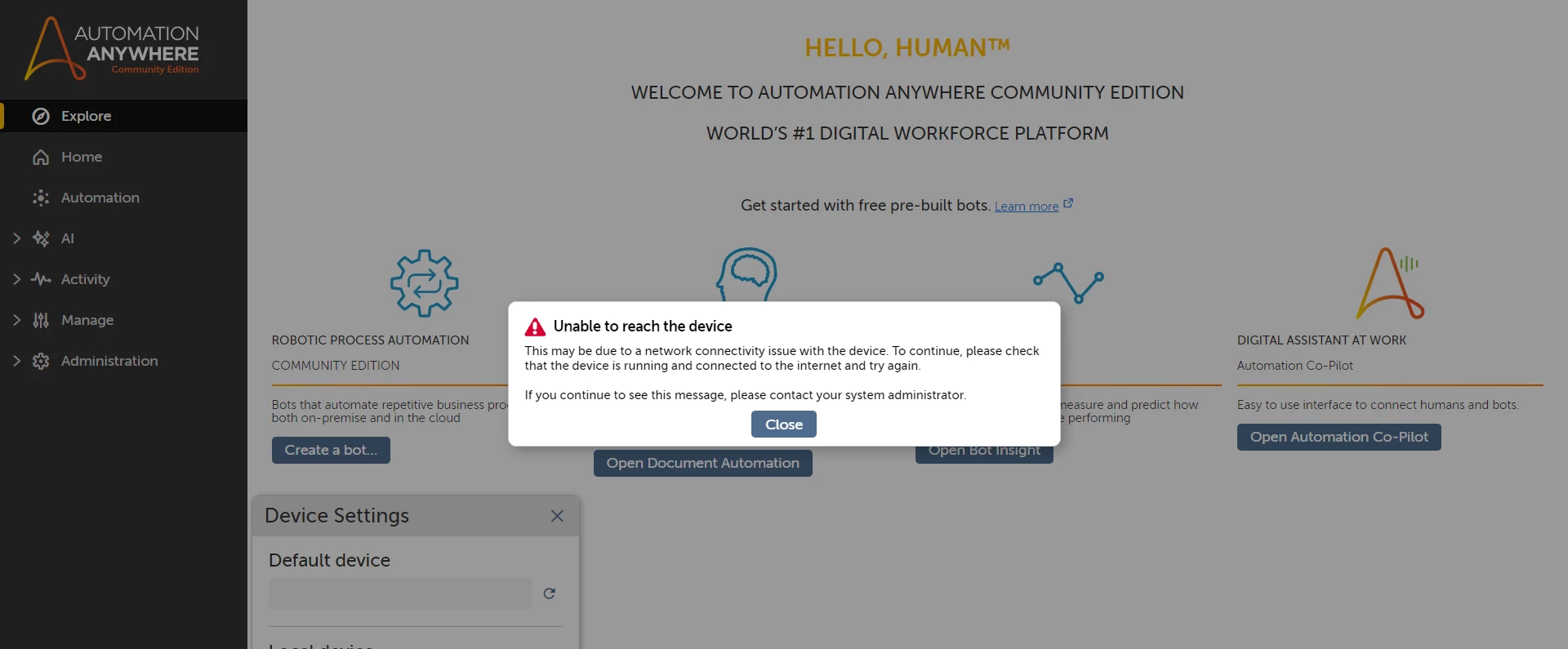
Task: Click the Explore compass icon
Action: [41, 116]
